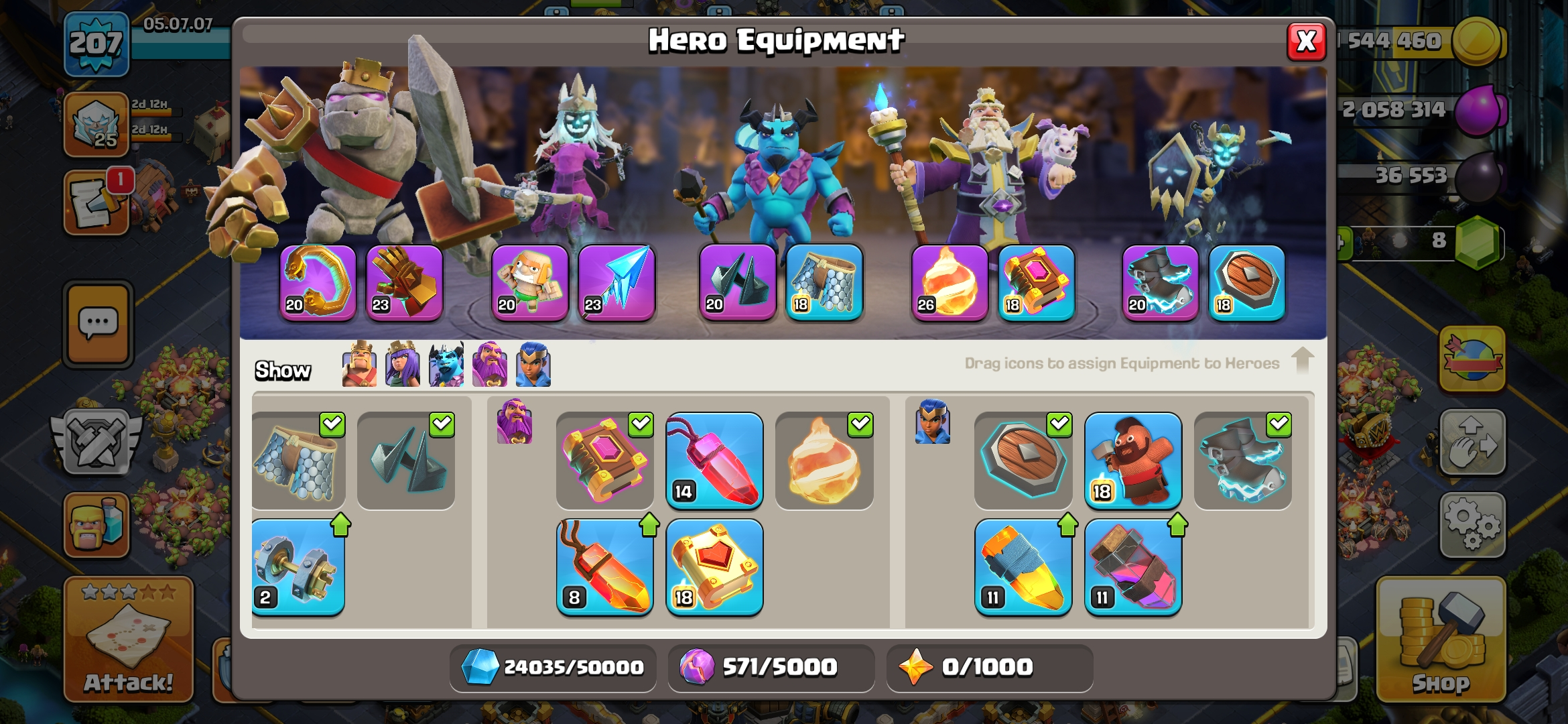Select the Giant Gauntlet equipment slot

pos(405,283)
